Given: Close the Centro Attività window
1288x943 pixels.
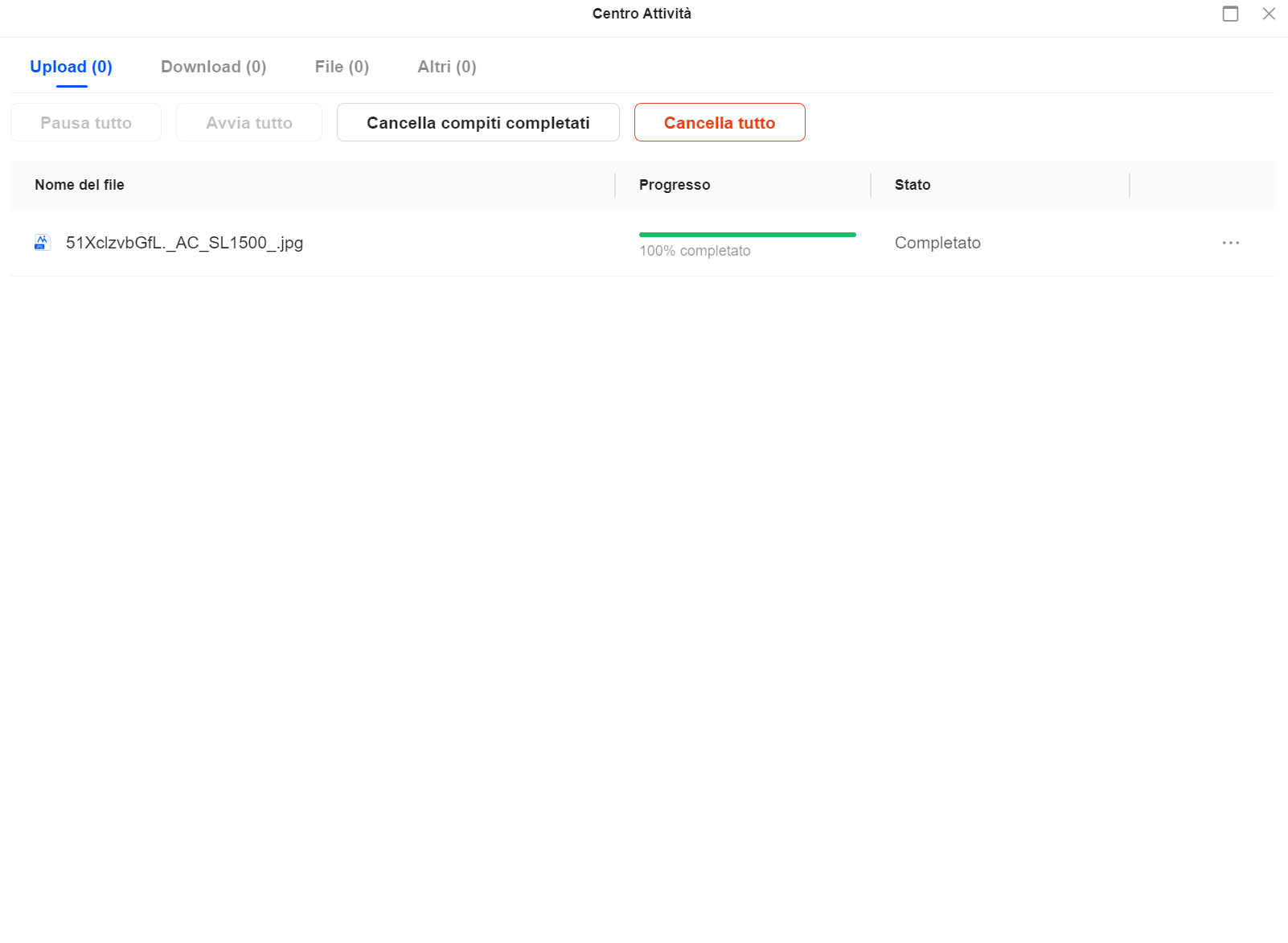Looking at the screenshot, I should coord(1269,14).
